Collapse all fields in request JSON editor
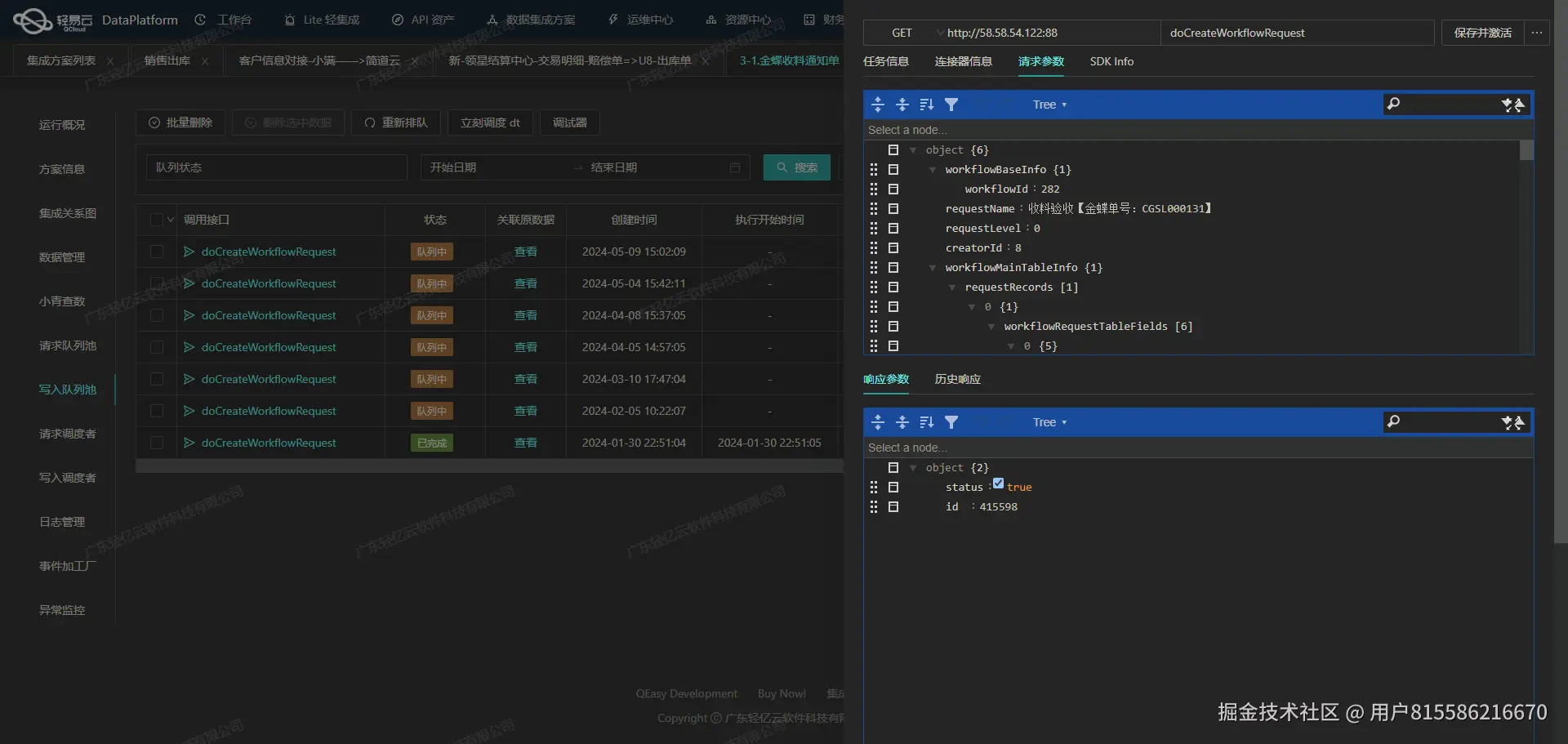The image size is (1568, 744). pos(902,105)
